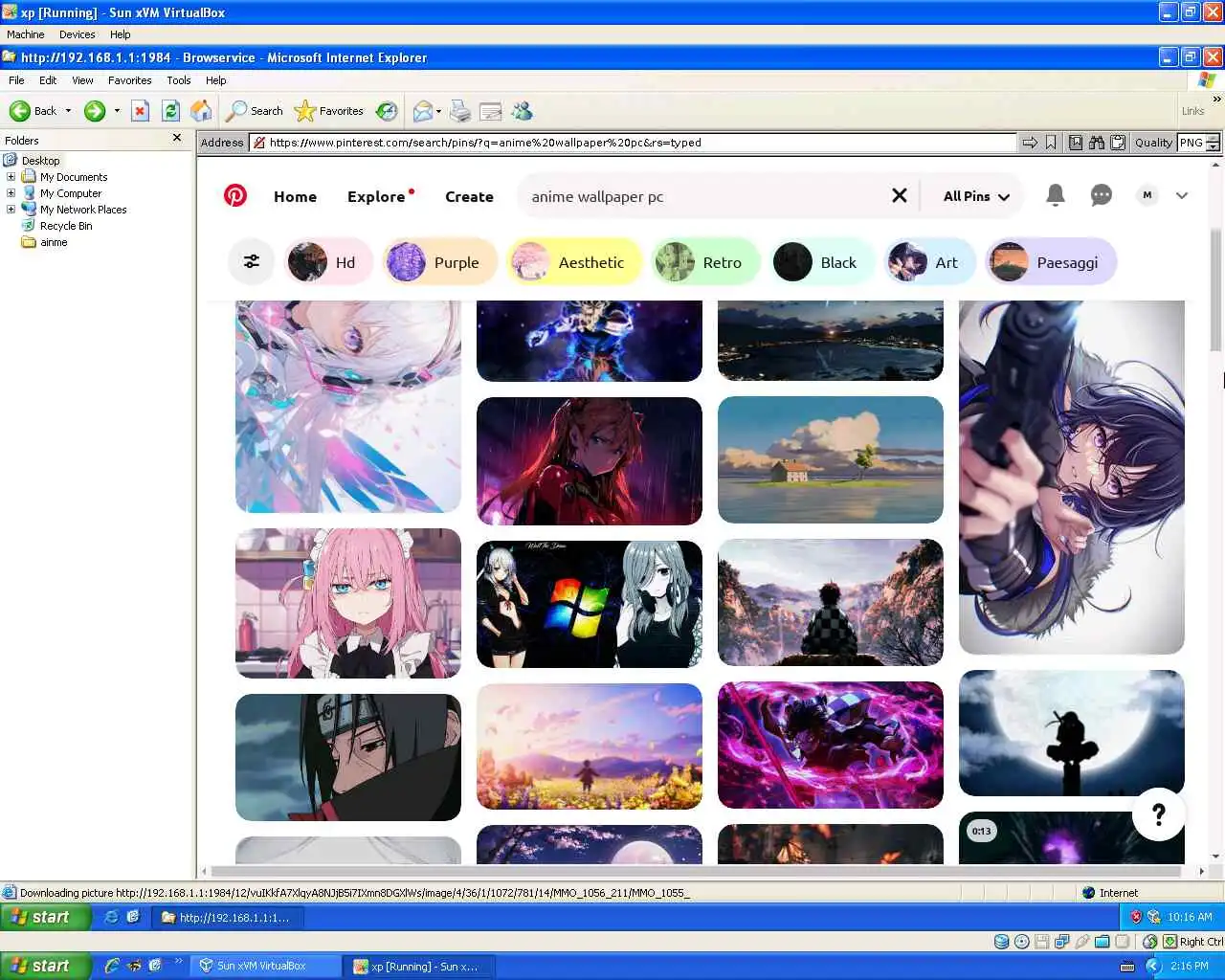The image size is (1225, 980).
Task: Expand the My Documents tree node
Action: (11, 177)
